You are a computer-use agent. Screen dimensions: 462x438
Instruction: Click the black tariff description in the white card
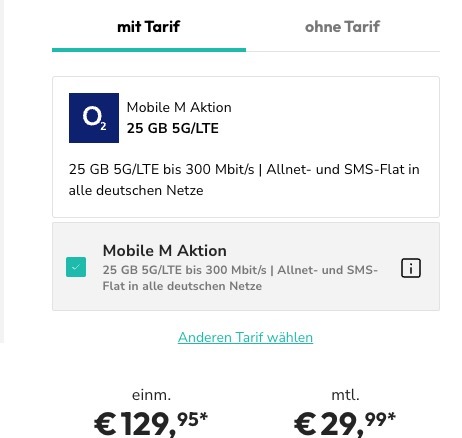[x=244, y=180]
